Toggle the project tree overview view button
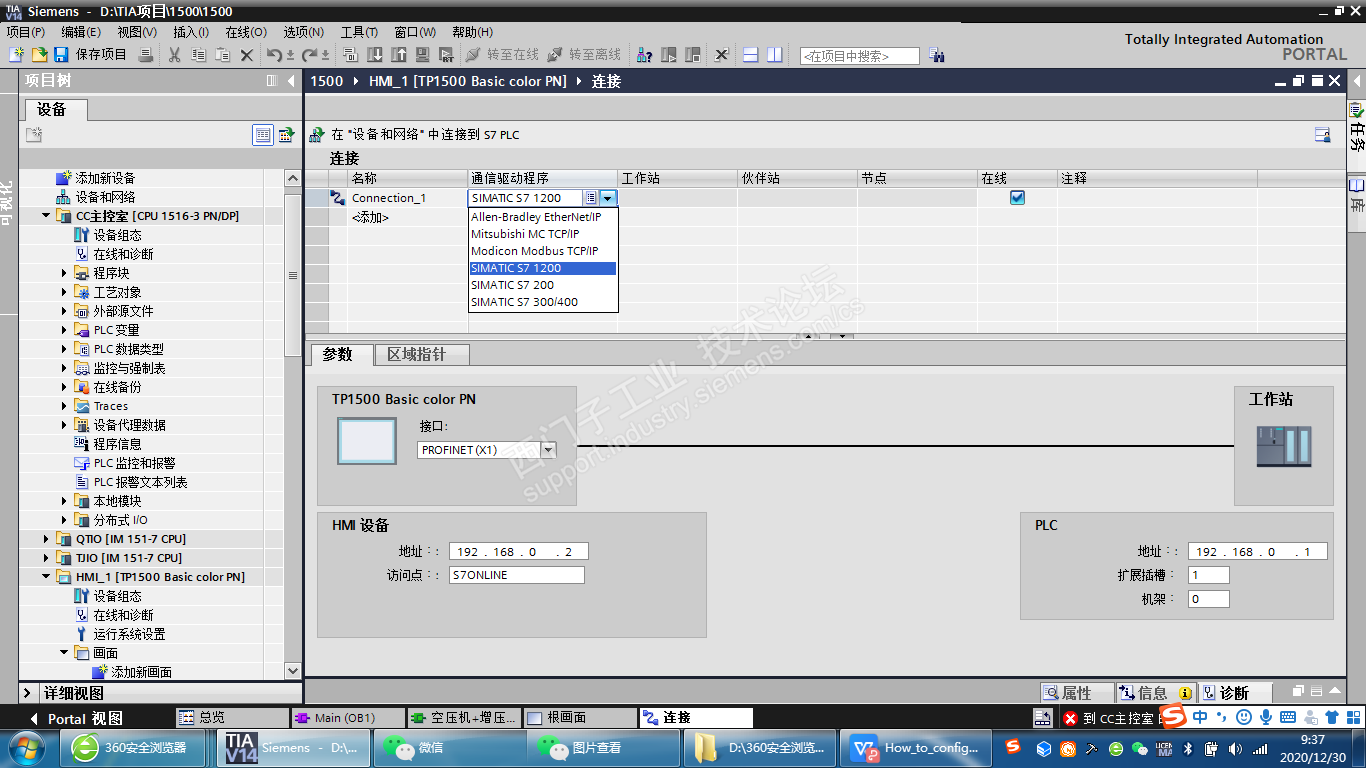The image size is (1366, 768). coord(263,135)
